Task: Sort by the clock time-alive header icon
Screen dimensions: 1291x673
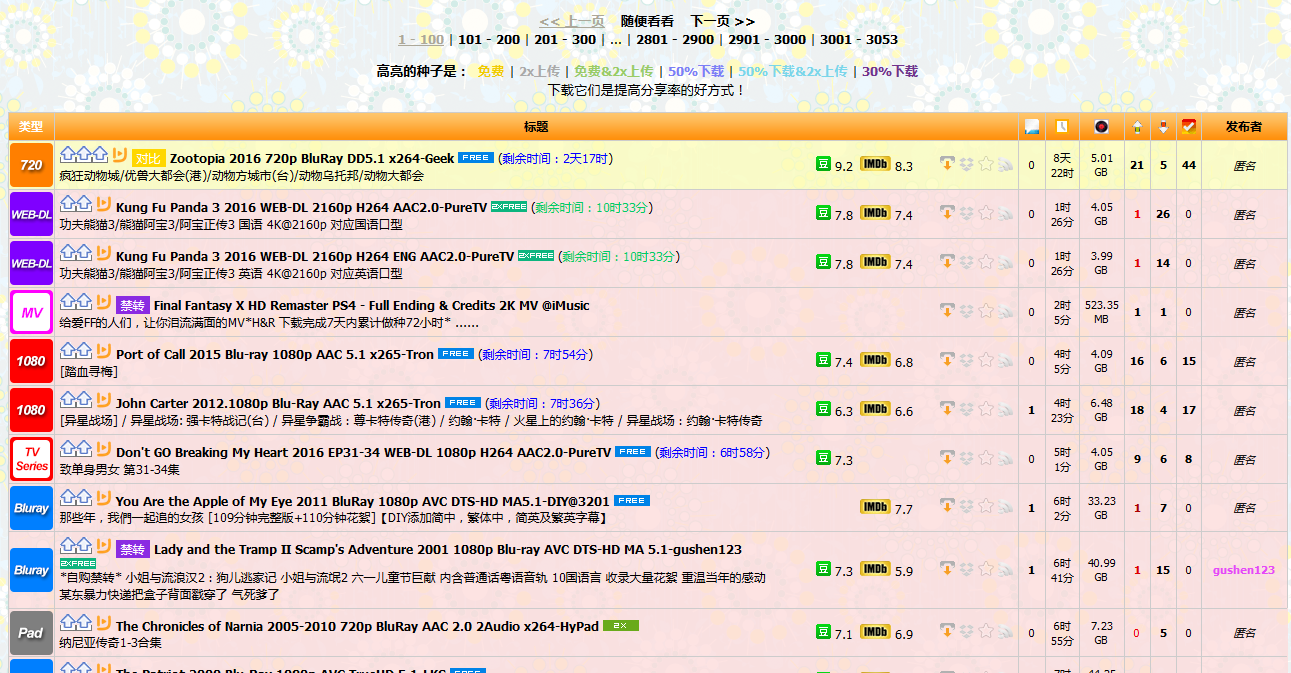Action: click(1061, 127)
